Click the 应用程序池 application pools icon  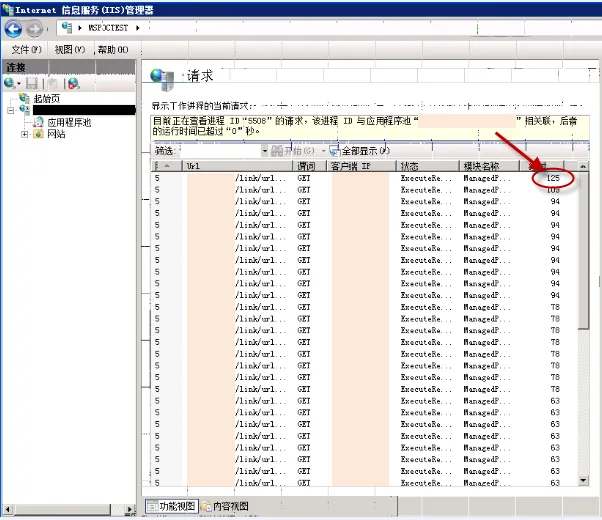click(x=38, y=123)
